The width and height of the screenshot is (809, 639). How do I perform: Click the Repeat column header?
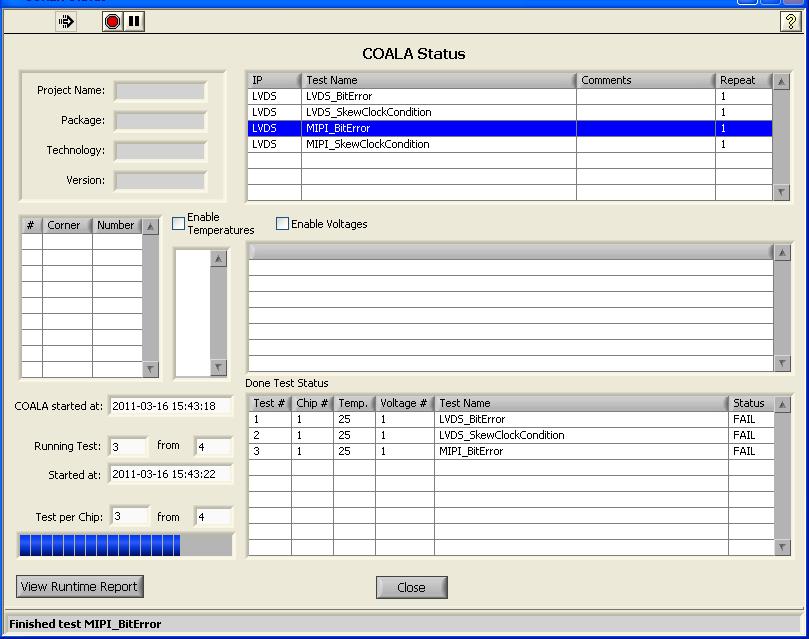(x=743, y=80)
